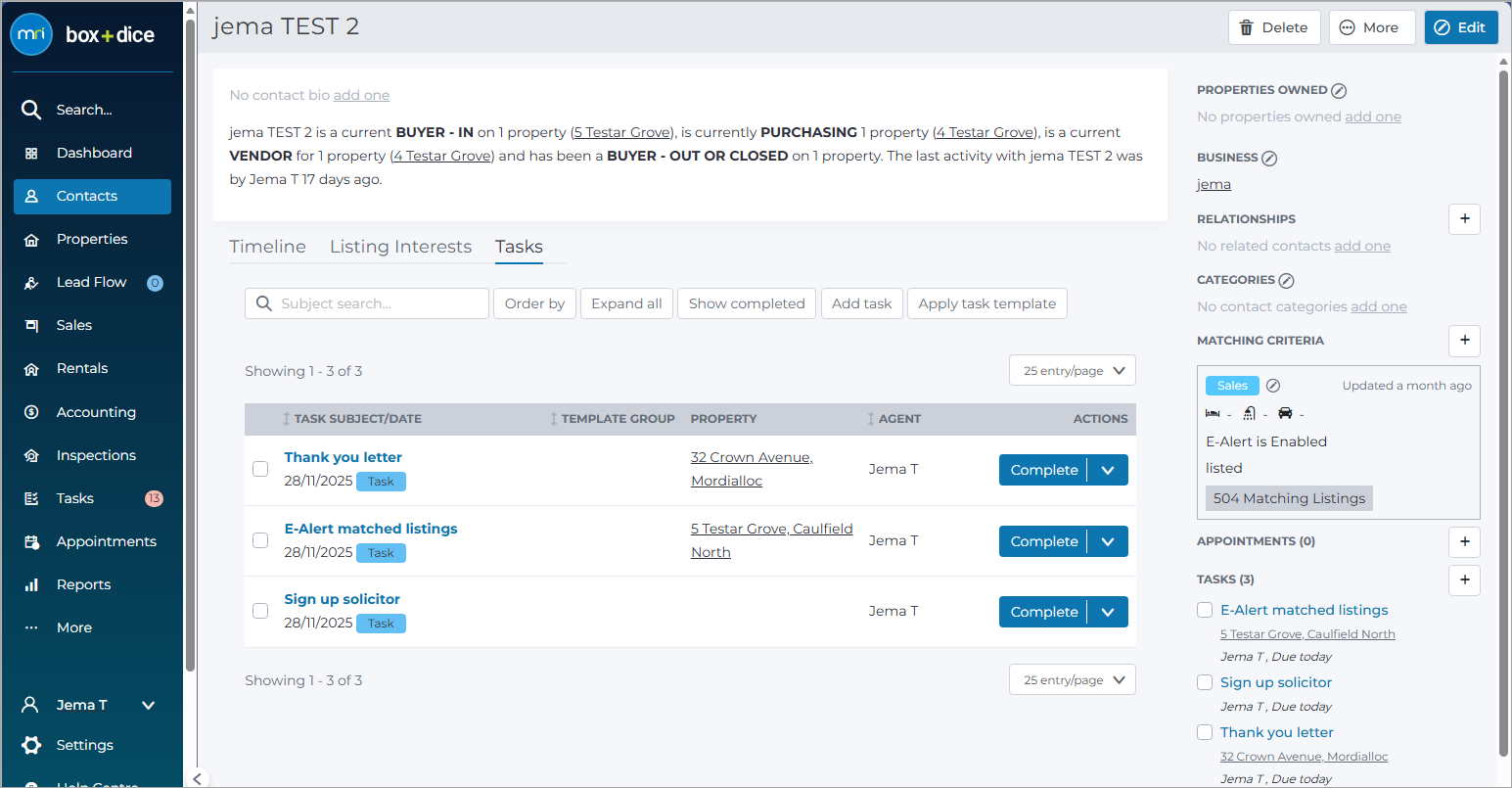Screen dimensions: 1512x788
Task: Click the Sales icon in sidebar
Action: tap(31, 326)
